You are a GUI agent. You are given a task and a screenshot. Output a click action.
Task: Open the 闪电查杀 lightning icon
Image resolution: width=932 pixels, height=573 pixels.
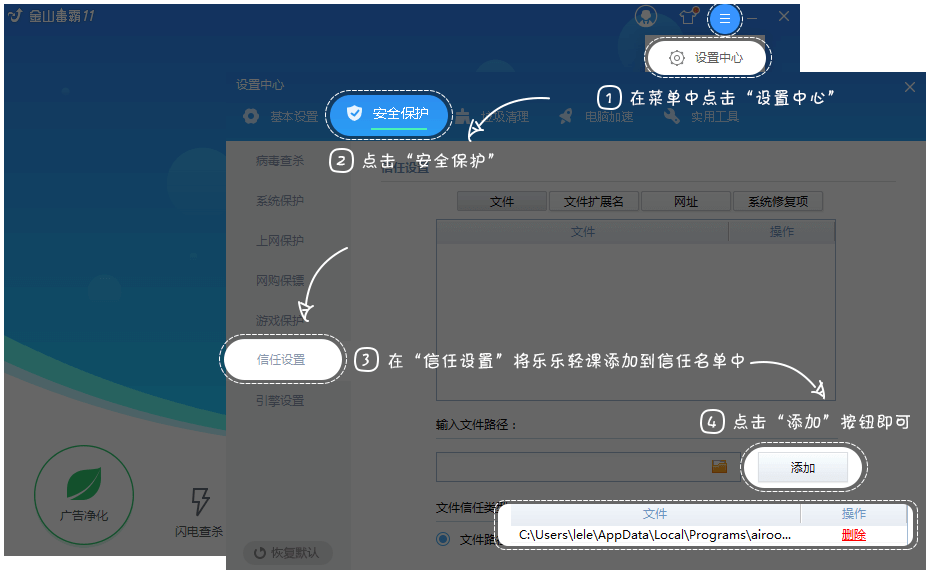coord(200,512)
